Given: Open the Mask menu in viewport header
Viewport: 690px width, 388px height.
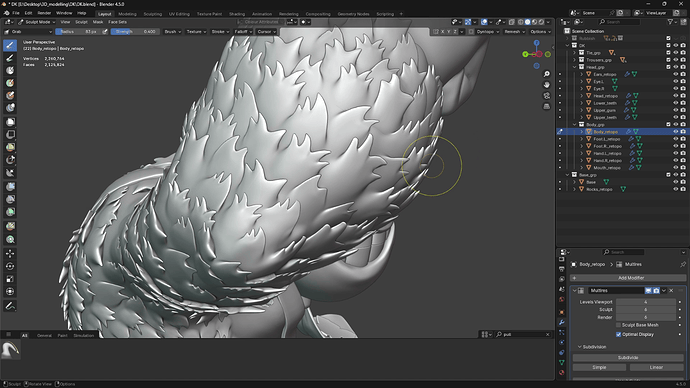Looking at the screenshot, I should click(98, 22).
